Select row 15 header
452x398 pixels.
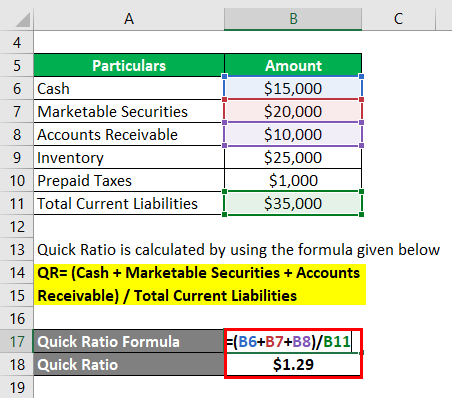(x=17, y=295)
